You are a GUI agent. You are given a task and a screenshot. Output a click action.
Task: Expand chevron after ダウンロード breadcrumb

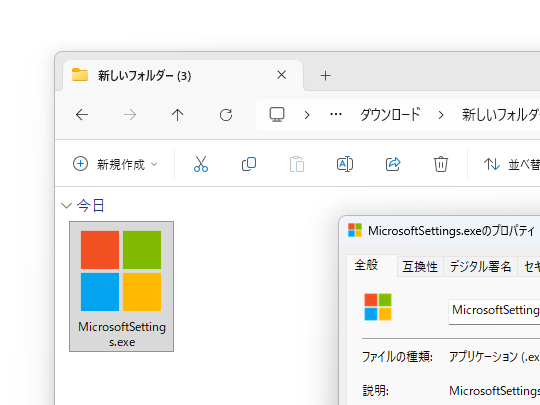[x=441, y=115]
